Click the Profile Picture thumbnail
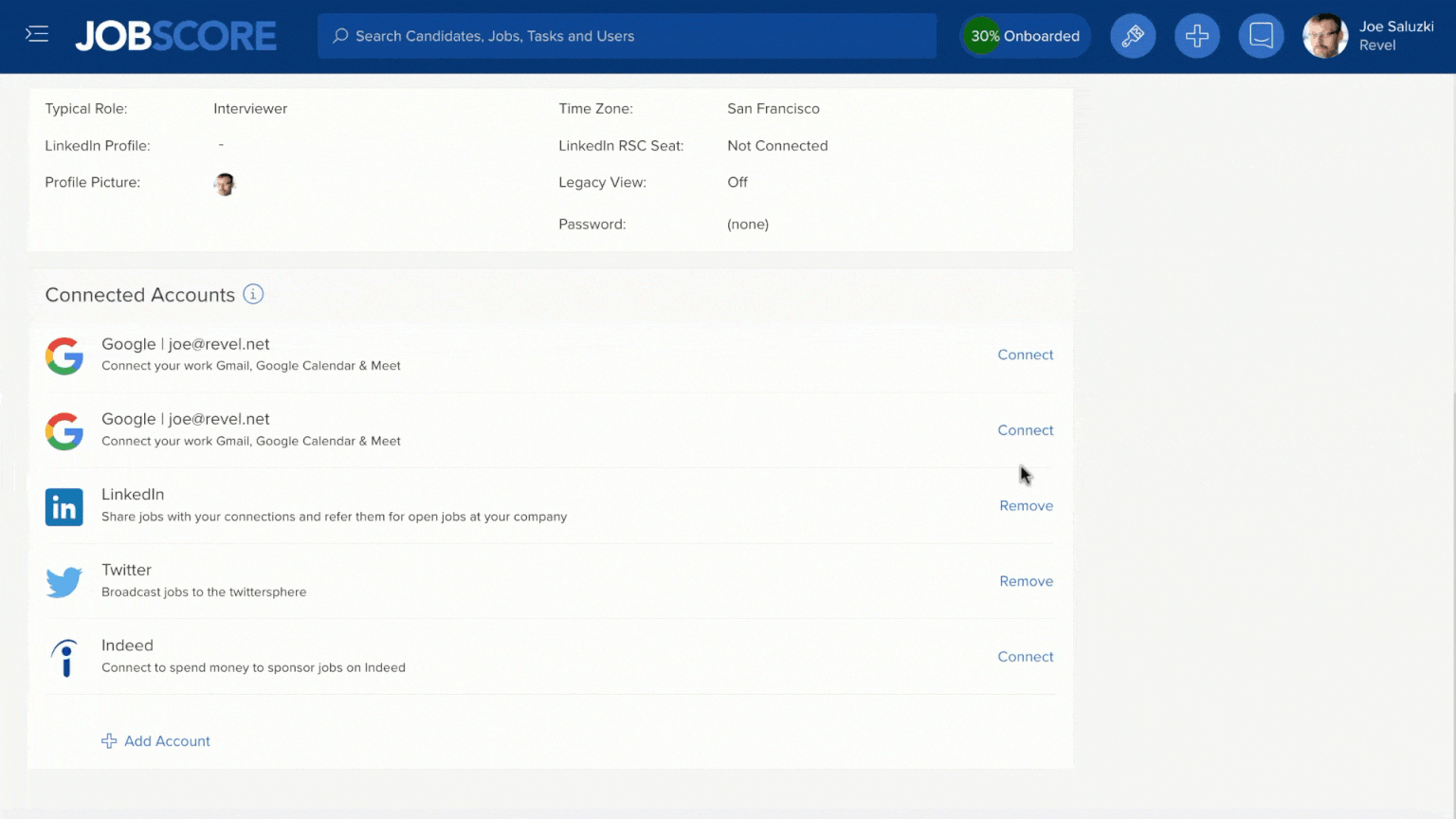Viewport: 1456px width, 819px height. click(225, 184)
